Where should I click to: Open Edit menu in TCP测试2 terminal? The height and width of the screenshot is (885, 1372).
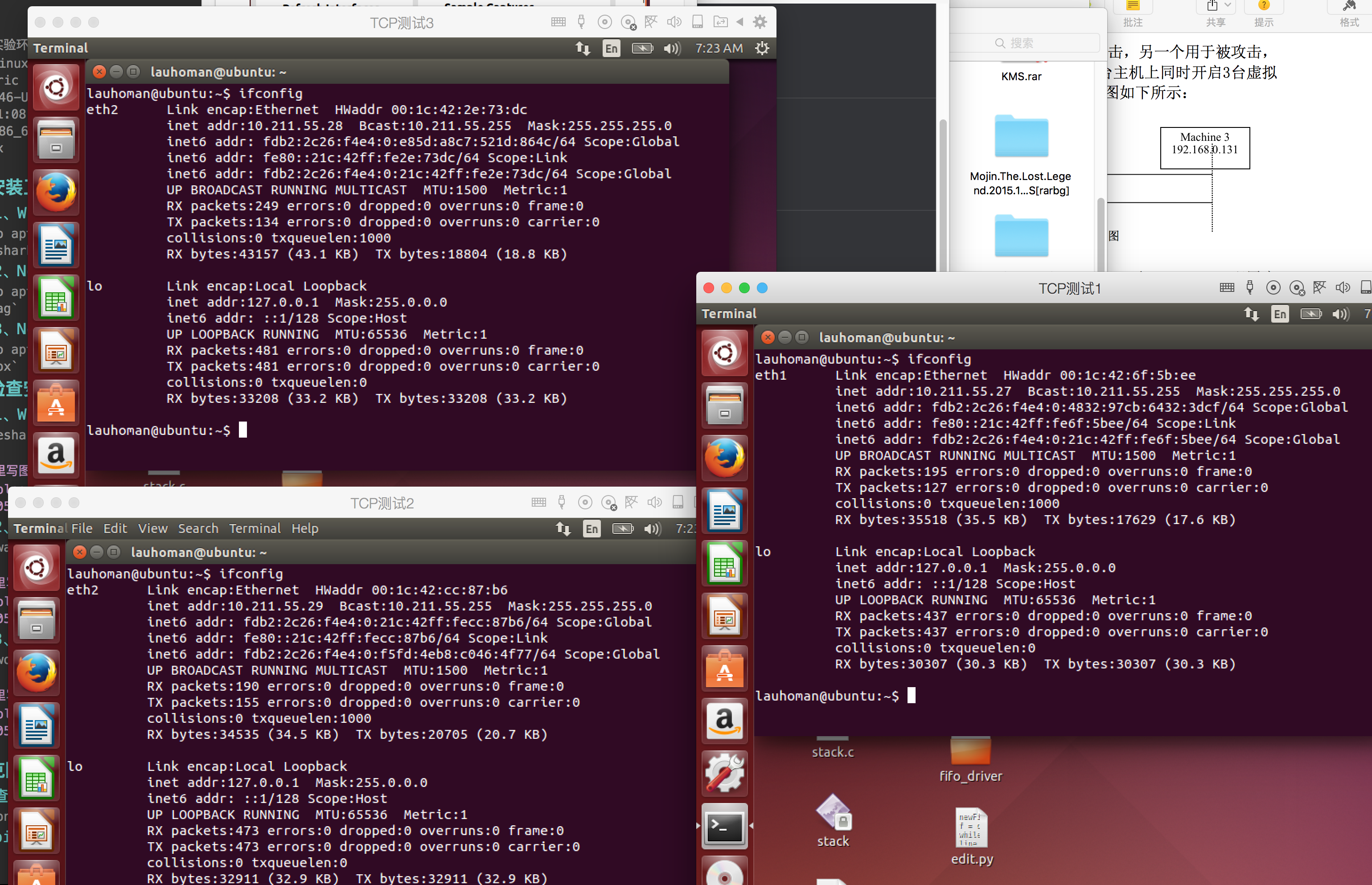pyautogui.click(x=115, y=529)
